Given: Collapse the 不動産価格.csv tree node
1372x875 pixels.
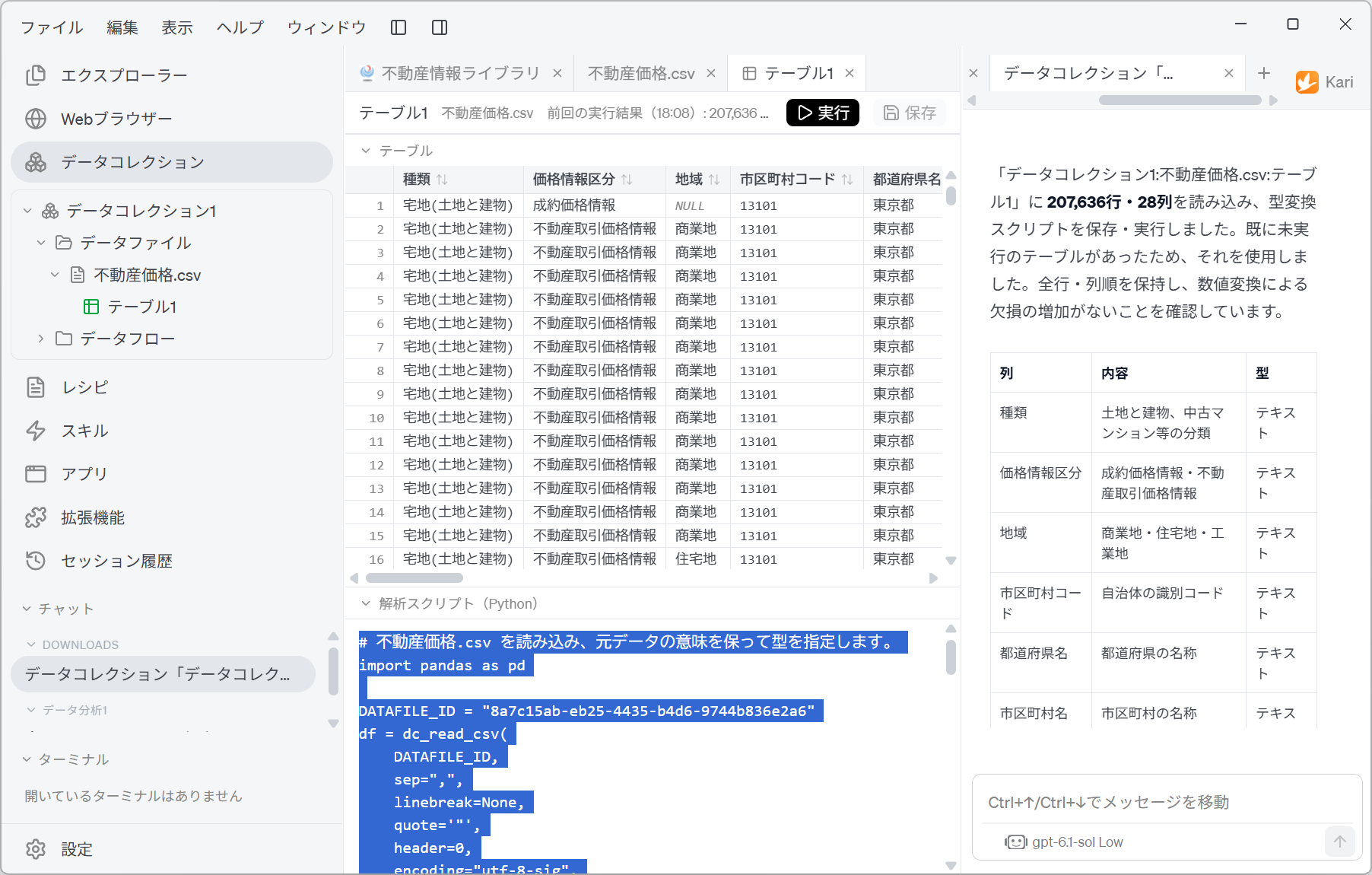Looking at the screenshot, I should click(55, 275).
